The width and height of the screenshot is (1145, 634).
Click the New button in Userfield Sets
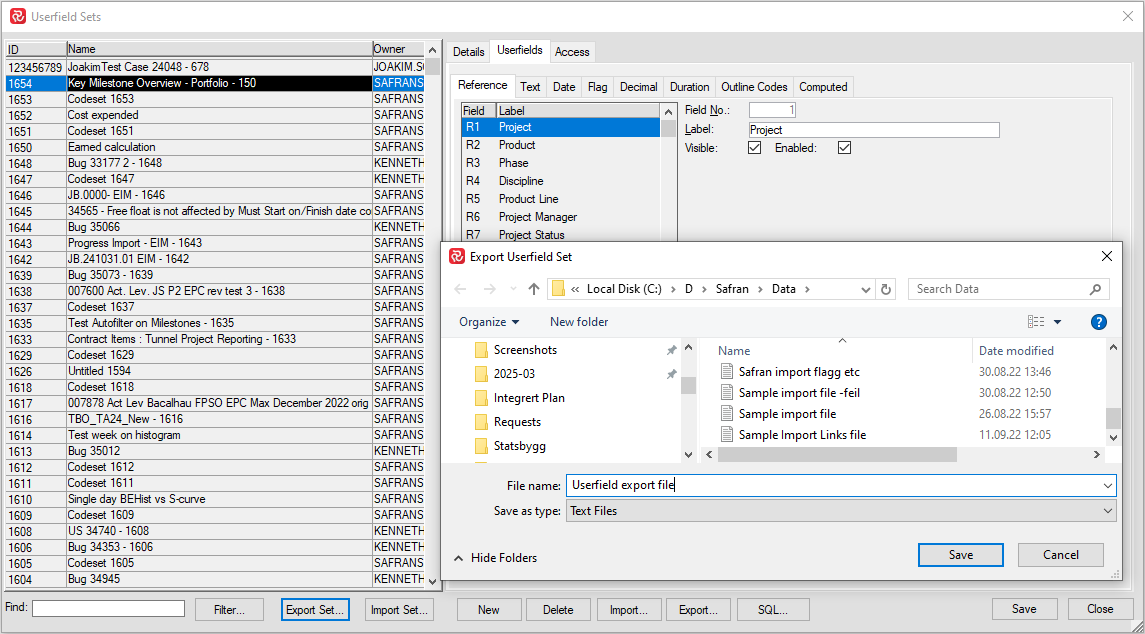tap(489, 610)
